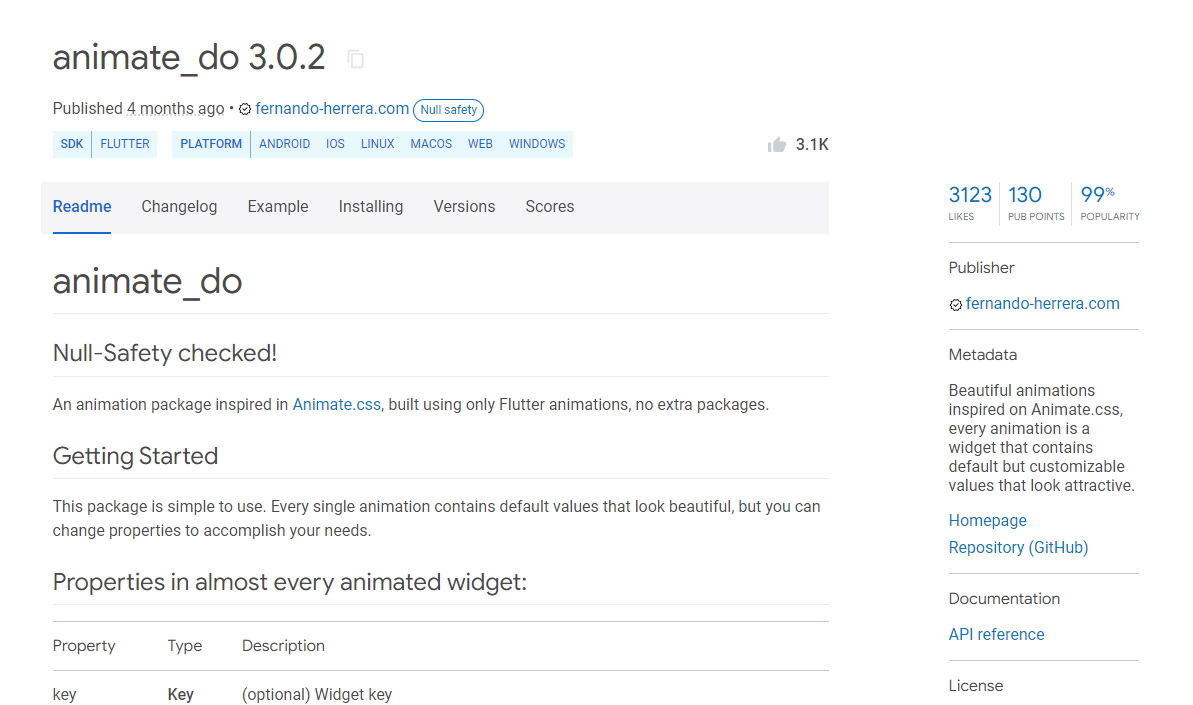Click the 'Property' column header
Viewport: 1193px width, 705px height.
[84, 646]
